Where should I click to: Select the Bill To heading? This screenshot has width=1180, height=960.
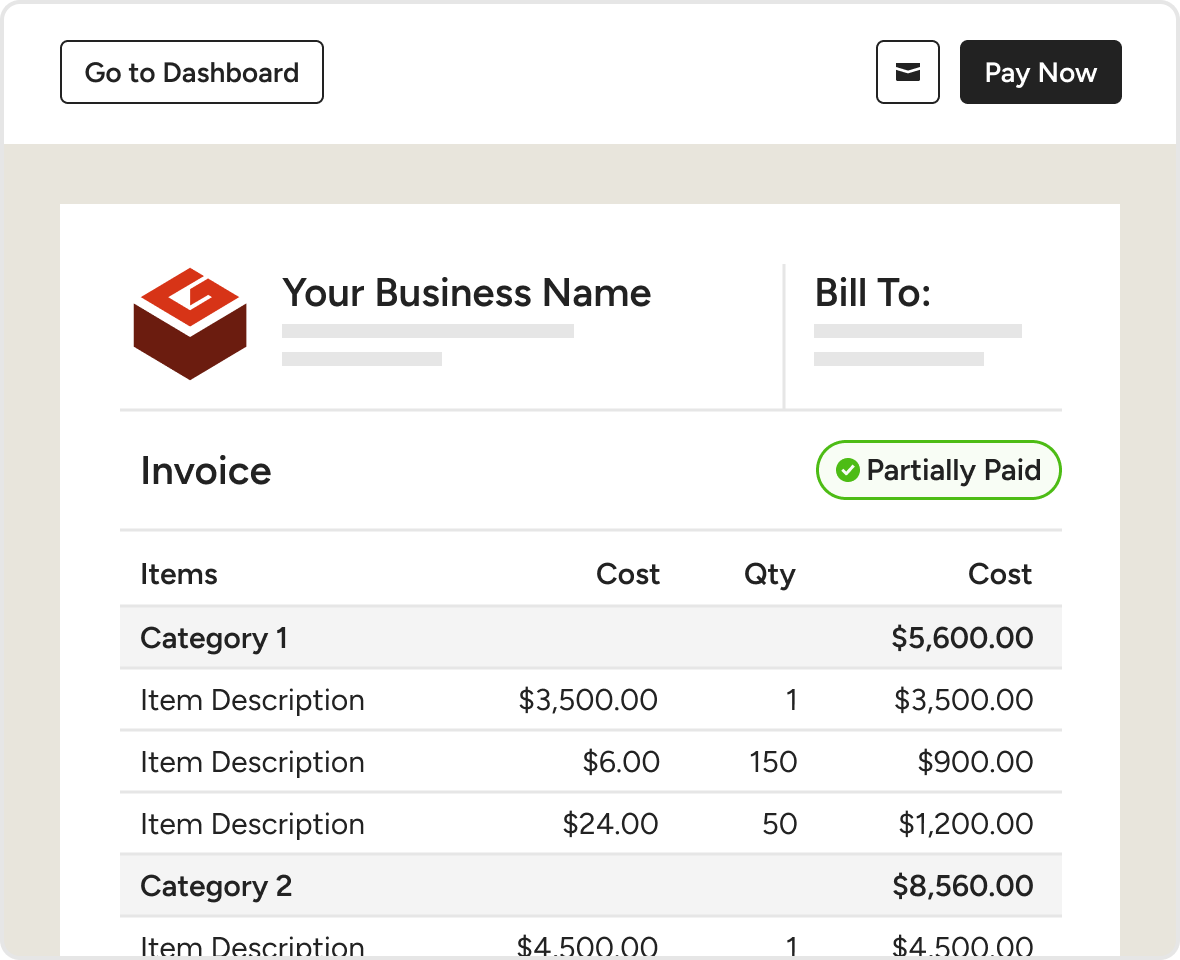872,293
